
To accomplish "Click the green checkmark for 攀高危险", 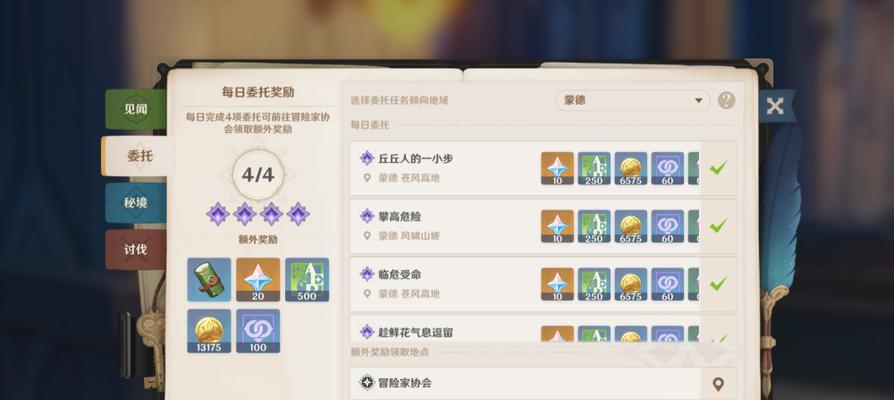I will tap(718, 226).
